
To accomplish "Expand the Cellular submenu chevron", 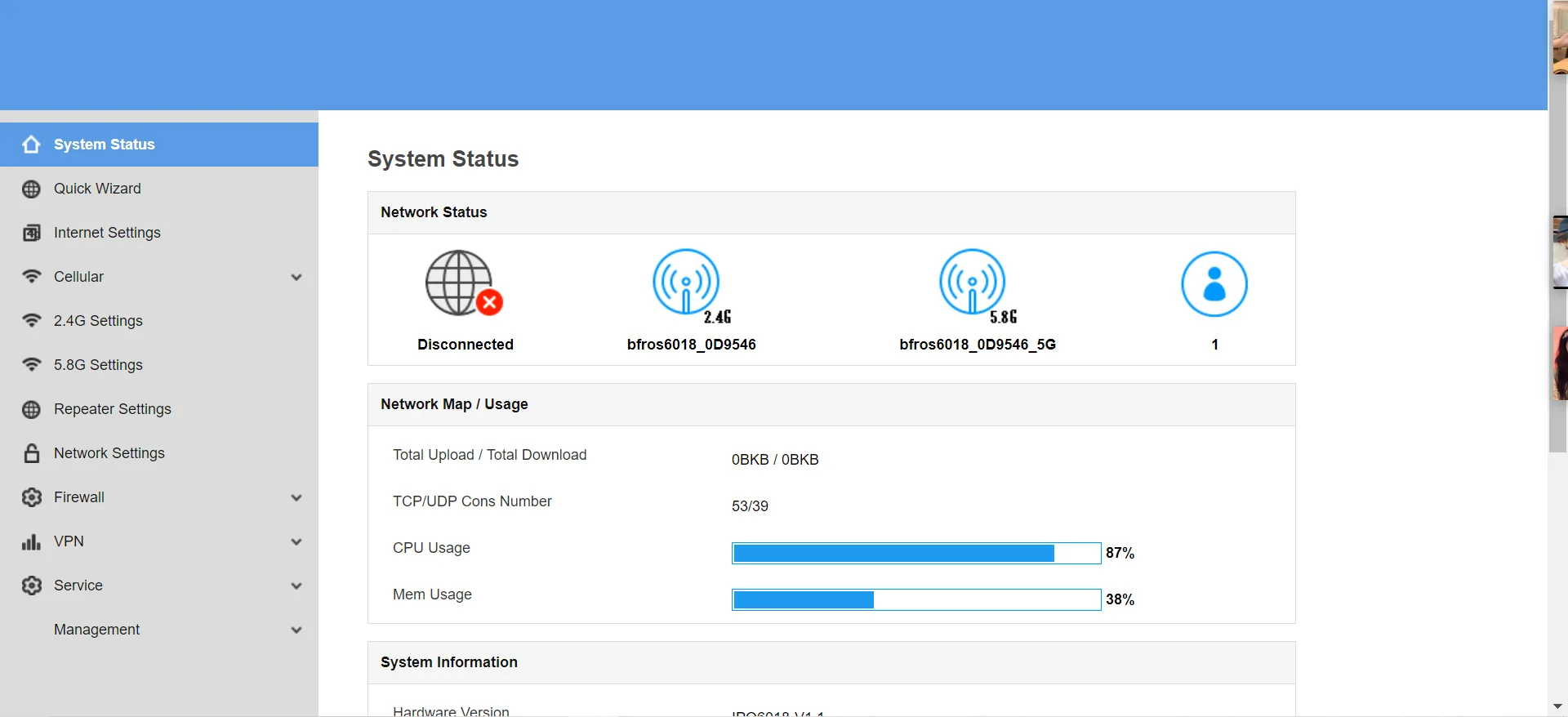I will click(x=296, y=277).
